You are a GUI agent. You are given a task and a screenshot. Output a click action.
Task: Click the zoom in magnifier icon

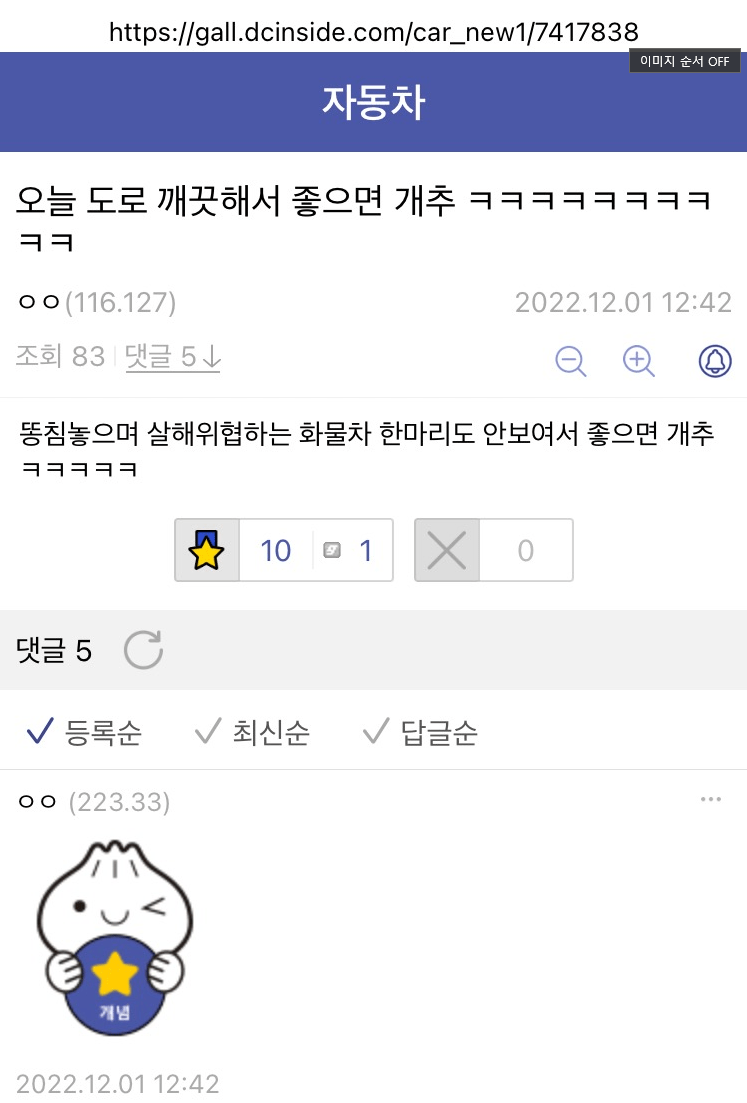pyautogui.click(x=639, y=361)
